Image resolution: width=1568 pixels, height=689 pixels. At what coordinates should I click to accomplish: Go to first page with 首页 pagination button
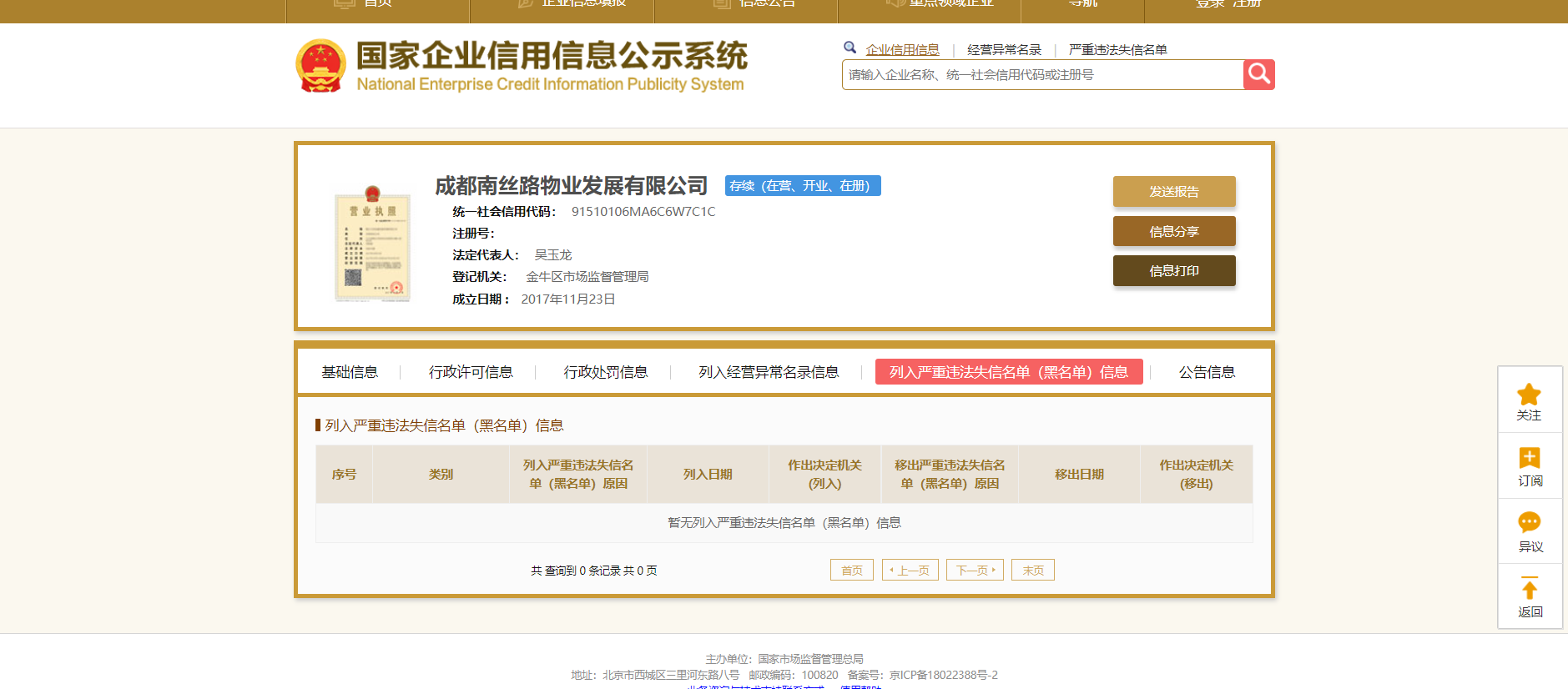[x=852, y=570]
